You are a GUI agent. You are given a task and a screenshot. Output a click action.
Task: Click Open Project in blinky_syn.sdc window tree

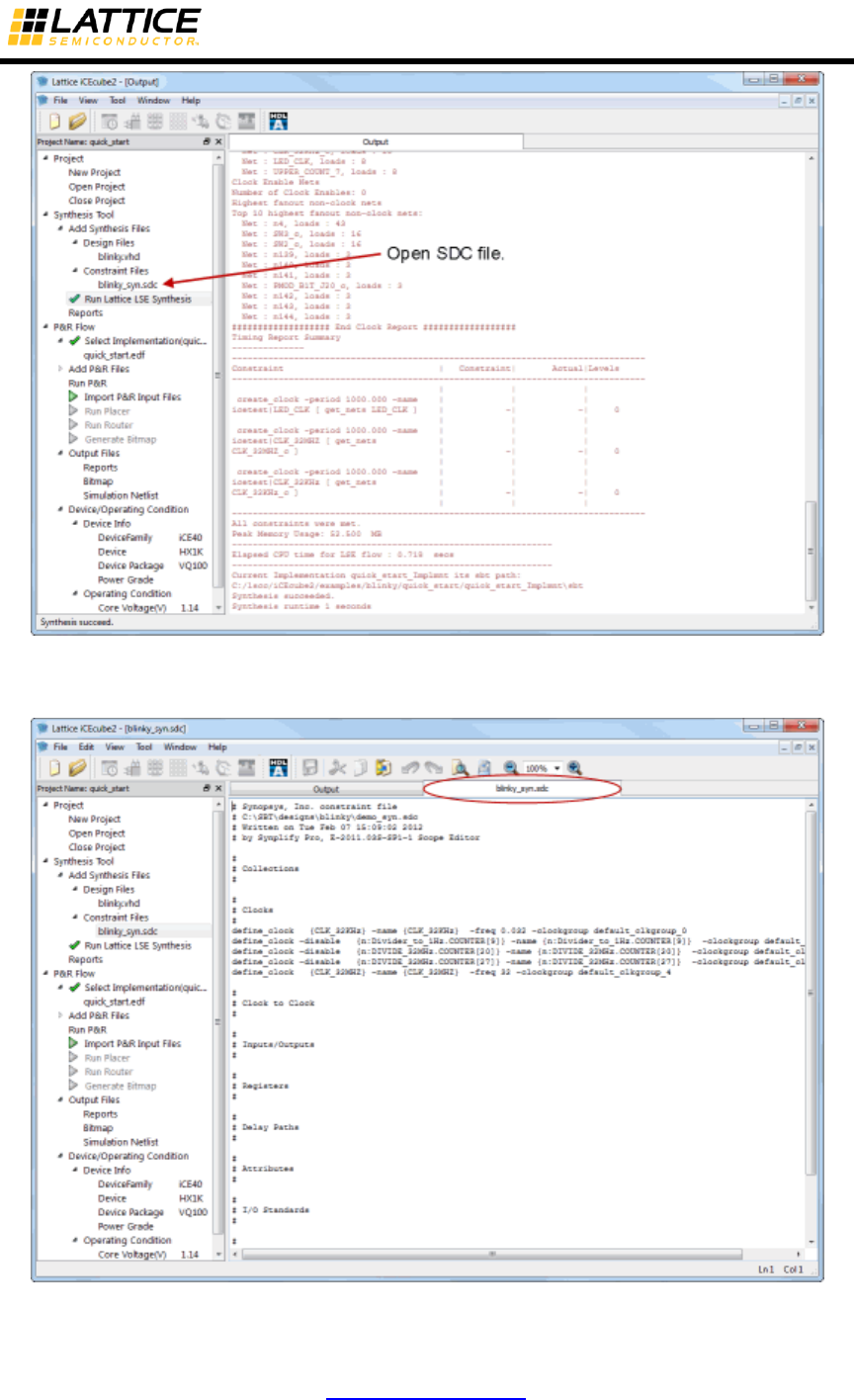(x=97, y=833)
